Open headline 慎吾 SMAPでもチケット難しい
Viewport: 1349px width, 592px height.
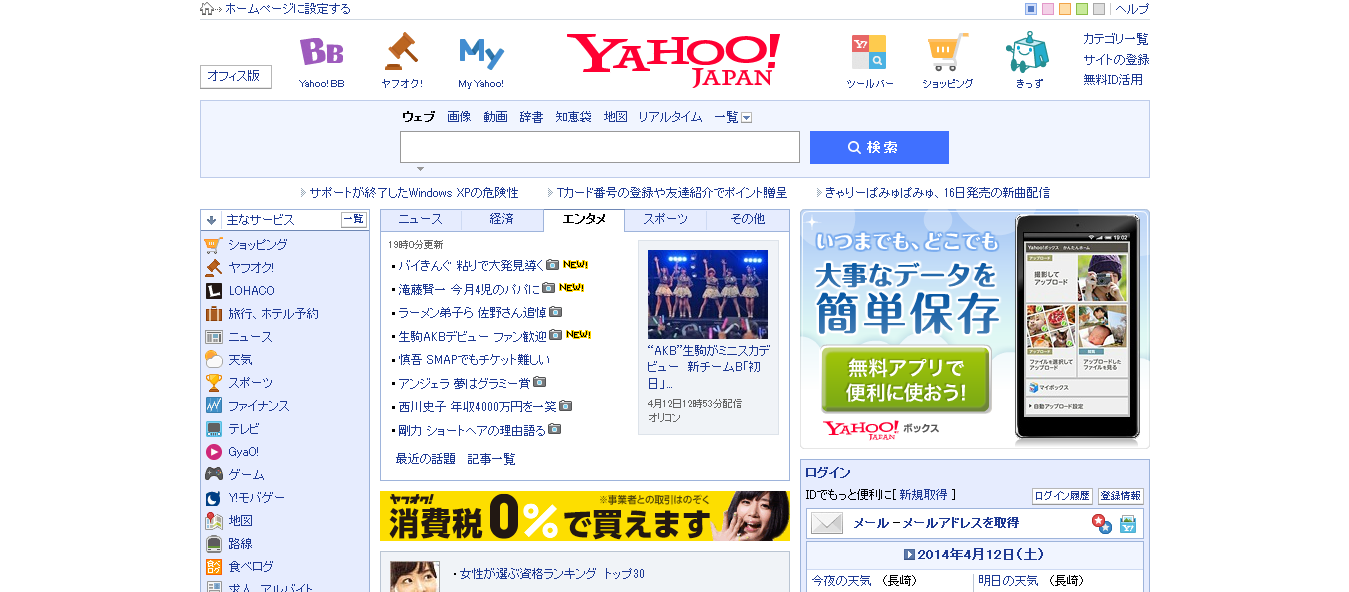tap(474, 360)
